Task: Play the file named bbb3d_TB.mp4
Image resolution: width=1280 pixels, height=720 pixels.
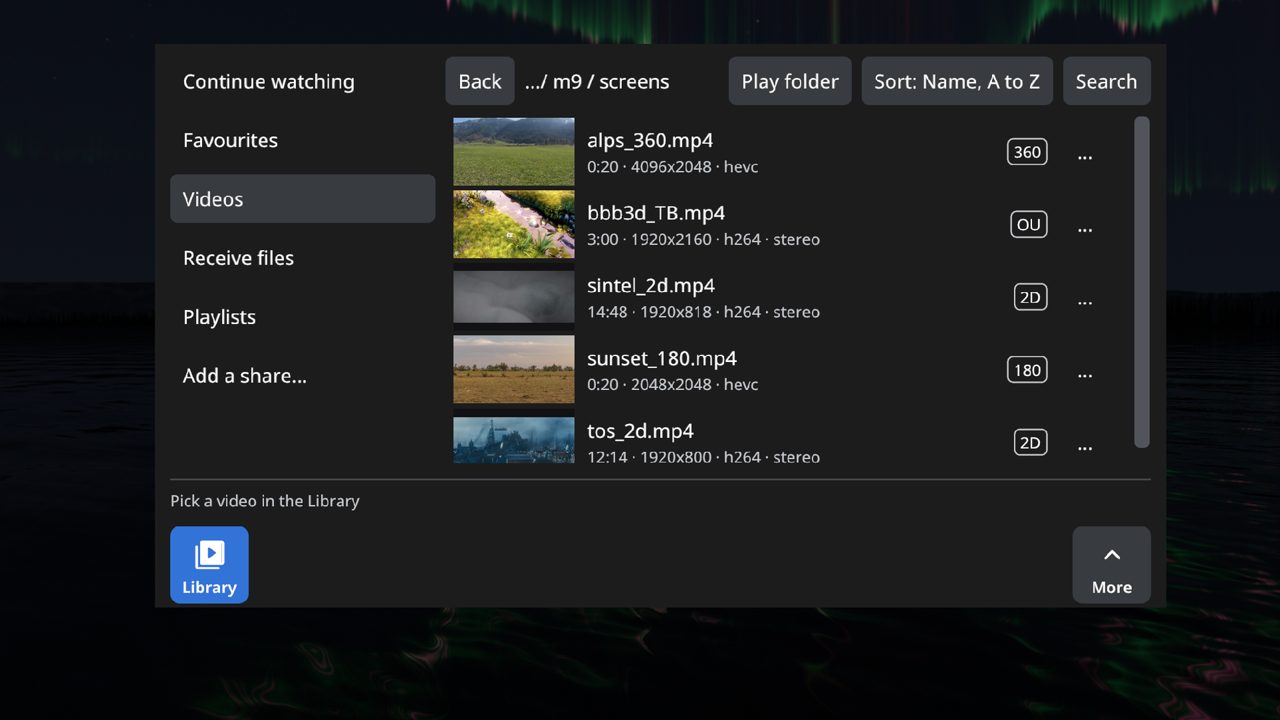Action: coord(656,213)
